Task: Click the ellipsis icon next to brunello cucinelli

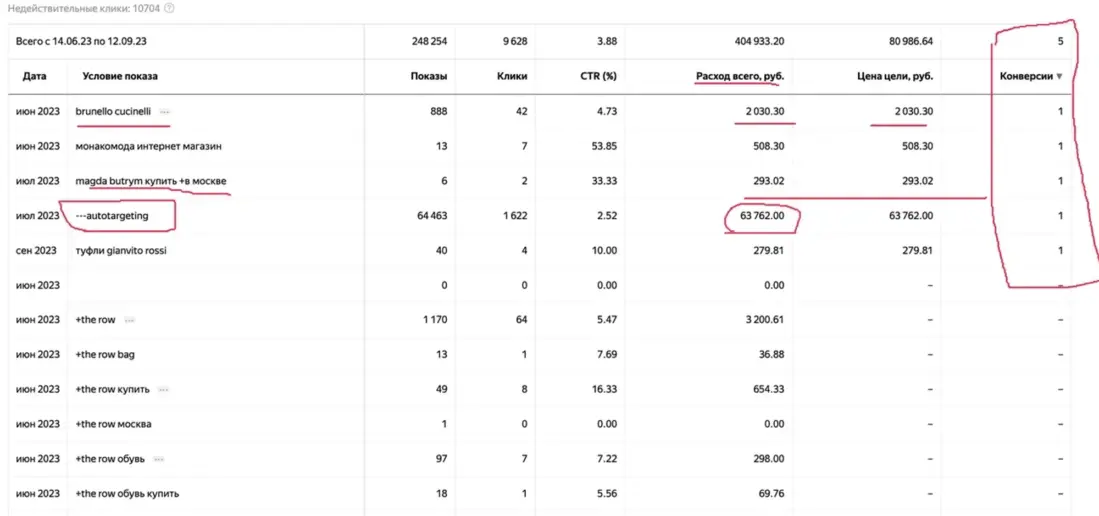Action: pos(165,111)
